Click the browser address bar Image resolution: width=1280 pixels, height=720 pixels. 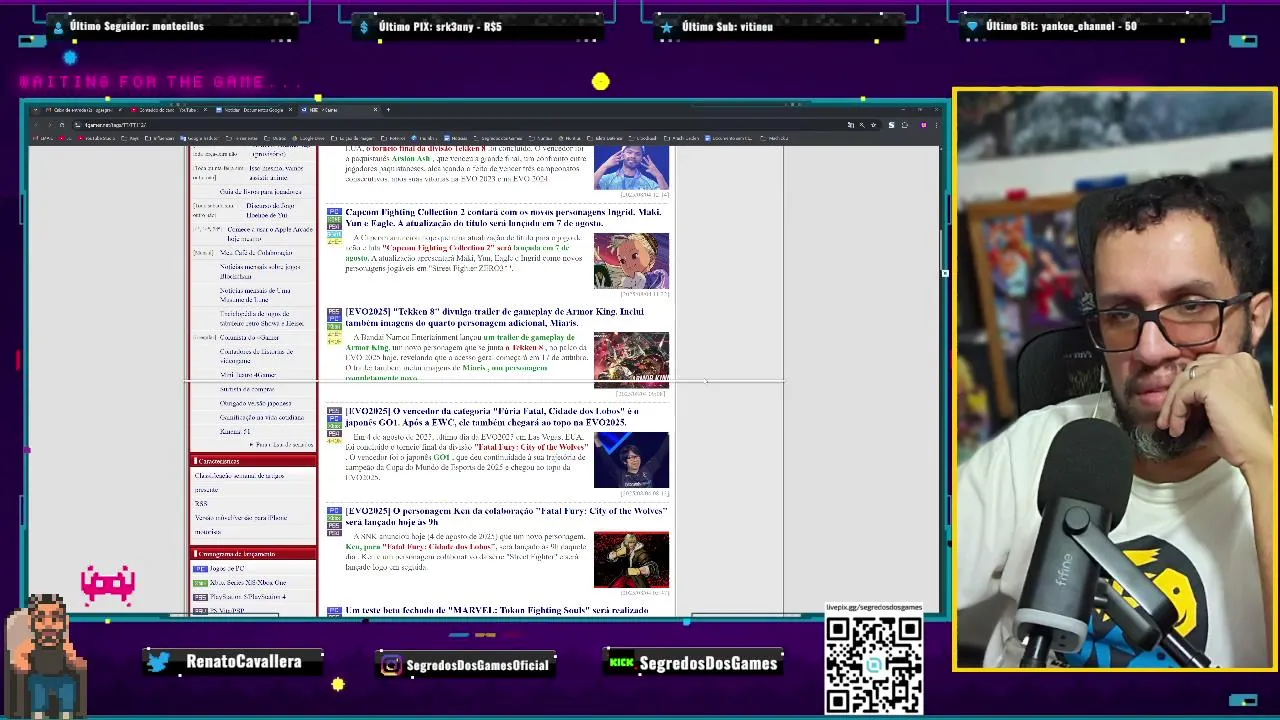click(x=458, y=125)
